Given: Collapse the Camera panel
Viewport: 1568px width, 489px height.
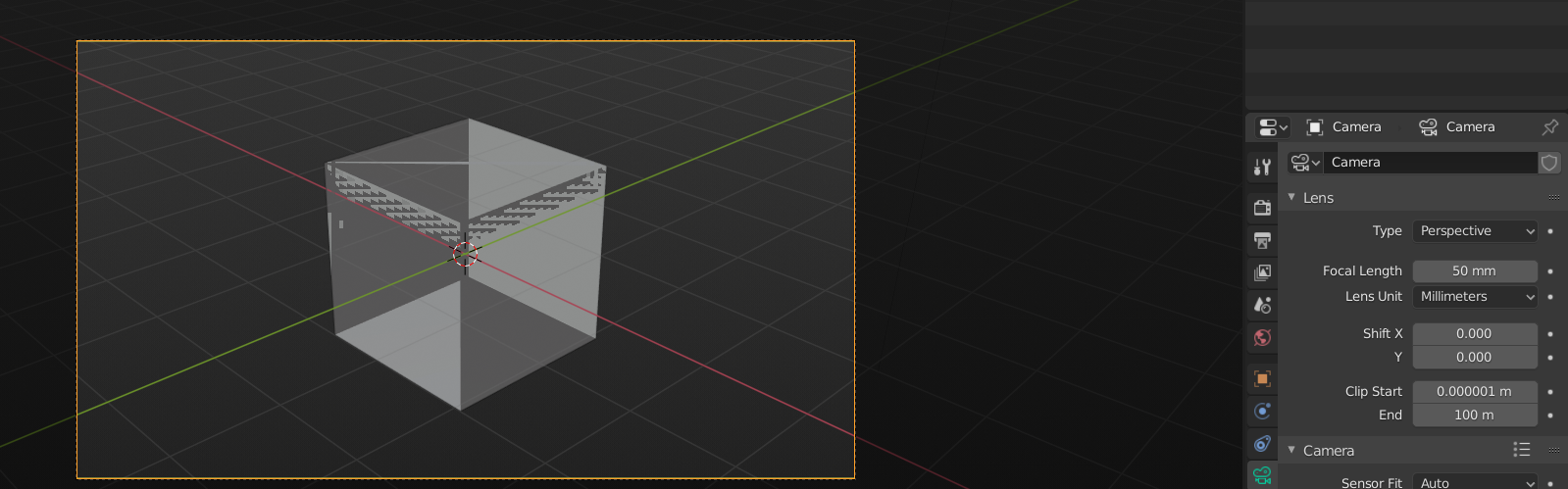Looking at the screenshot, I should 1291,450.
